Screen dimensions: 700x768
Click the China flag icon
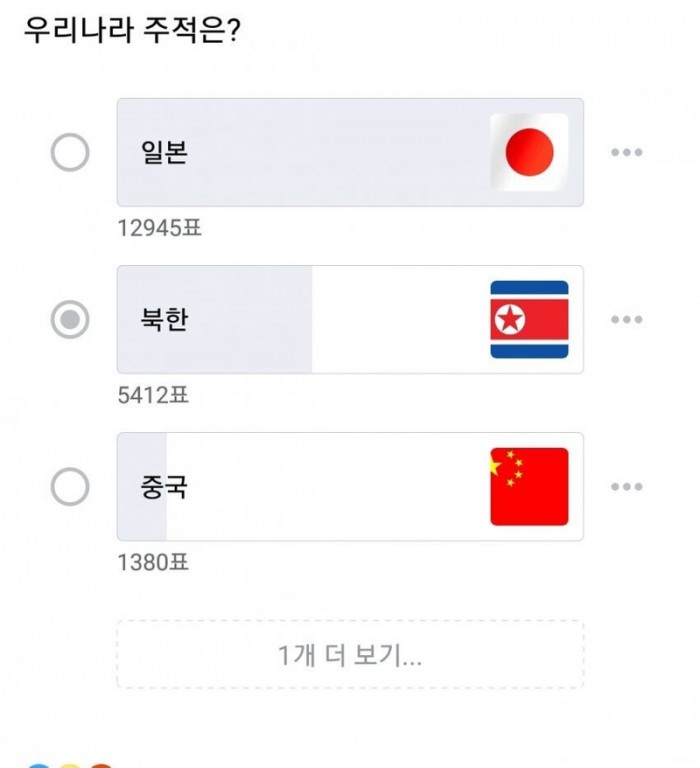coord(529,487)
